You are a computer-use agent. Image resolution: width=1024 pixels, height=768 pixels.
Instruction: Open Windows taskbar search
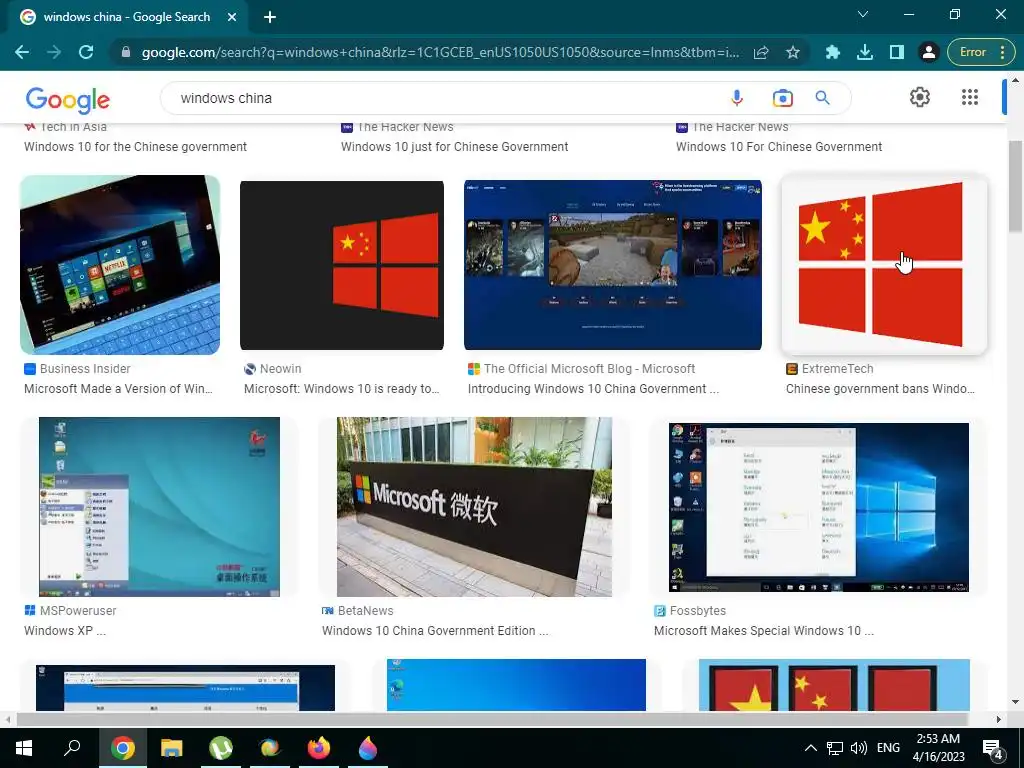[x=72, y=748]
